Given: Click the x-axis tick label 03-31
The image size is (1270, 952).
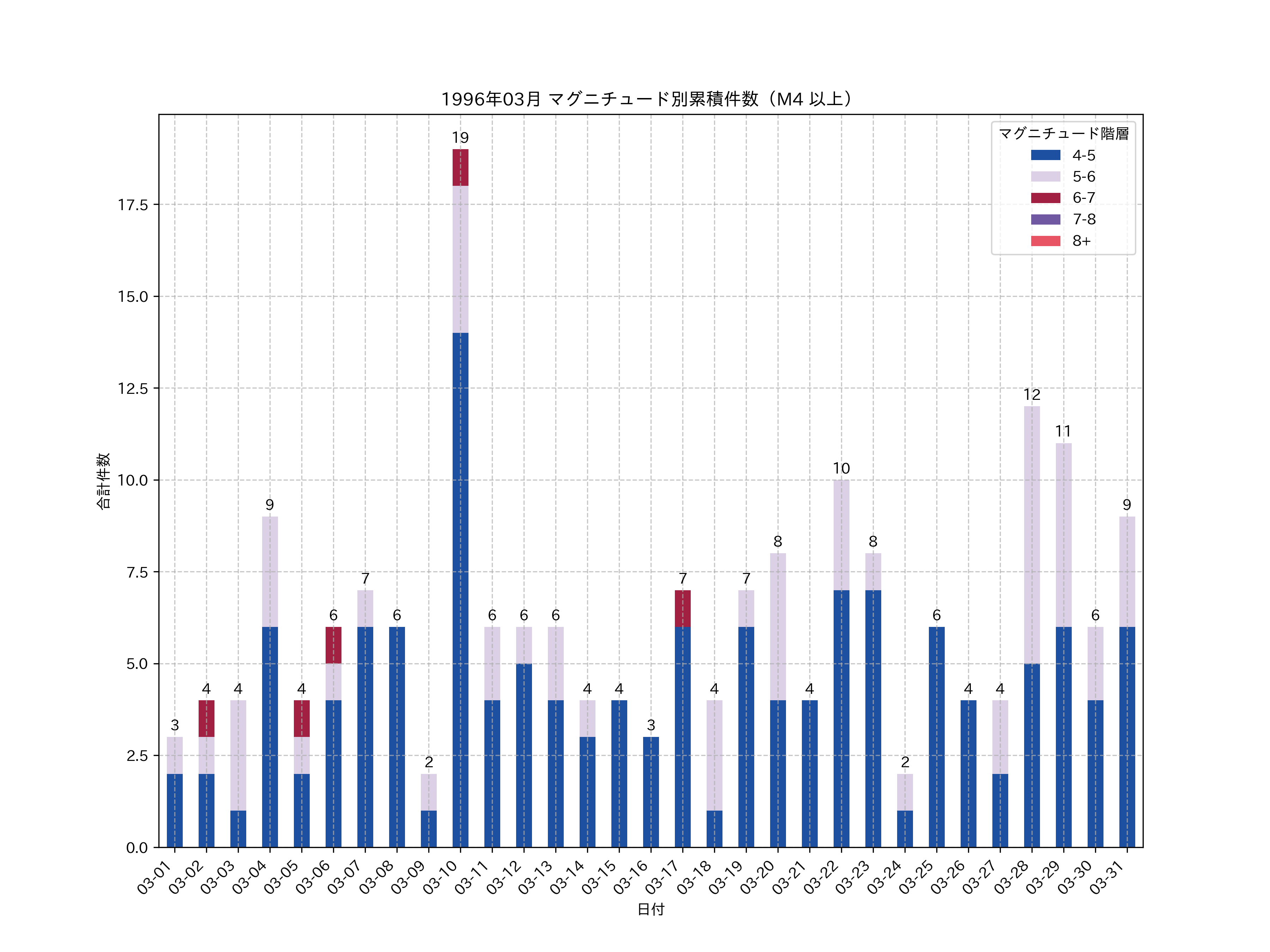Looking at the screenshot, I should coord(1107,878).
